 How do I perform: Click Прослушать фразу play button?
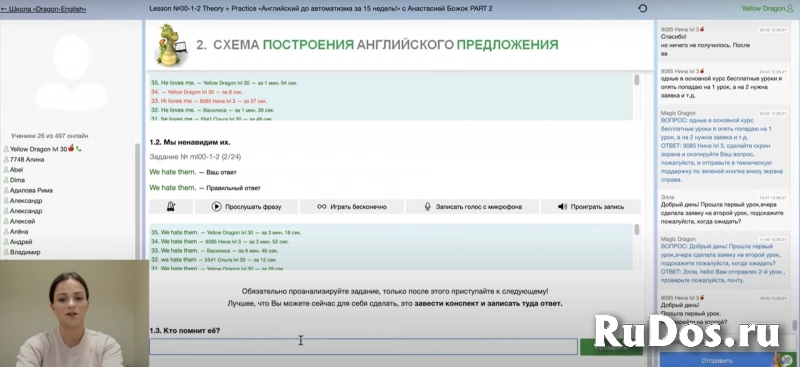tap(246, 207)
